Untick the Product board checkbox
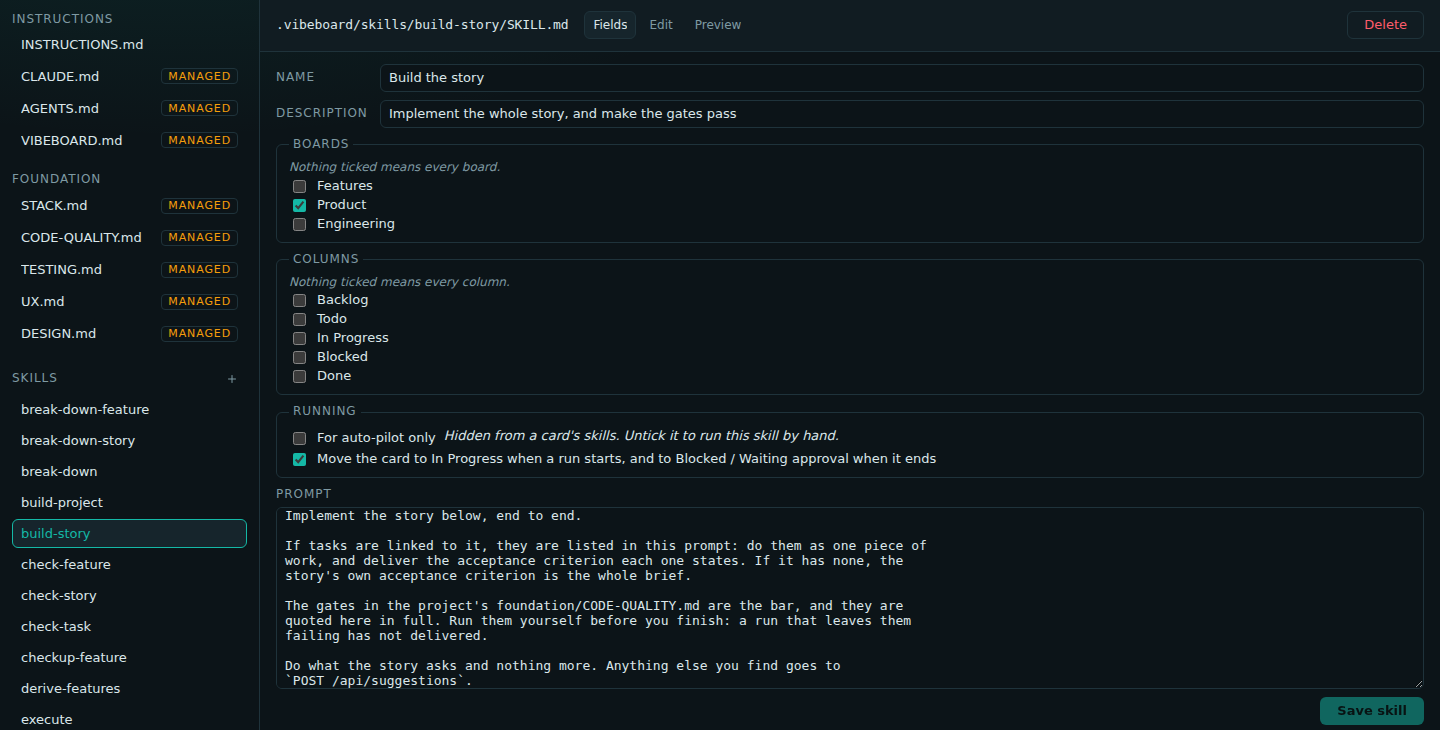 [x=299, y=205]
